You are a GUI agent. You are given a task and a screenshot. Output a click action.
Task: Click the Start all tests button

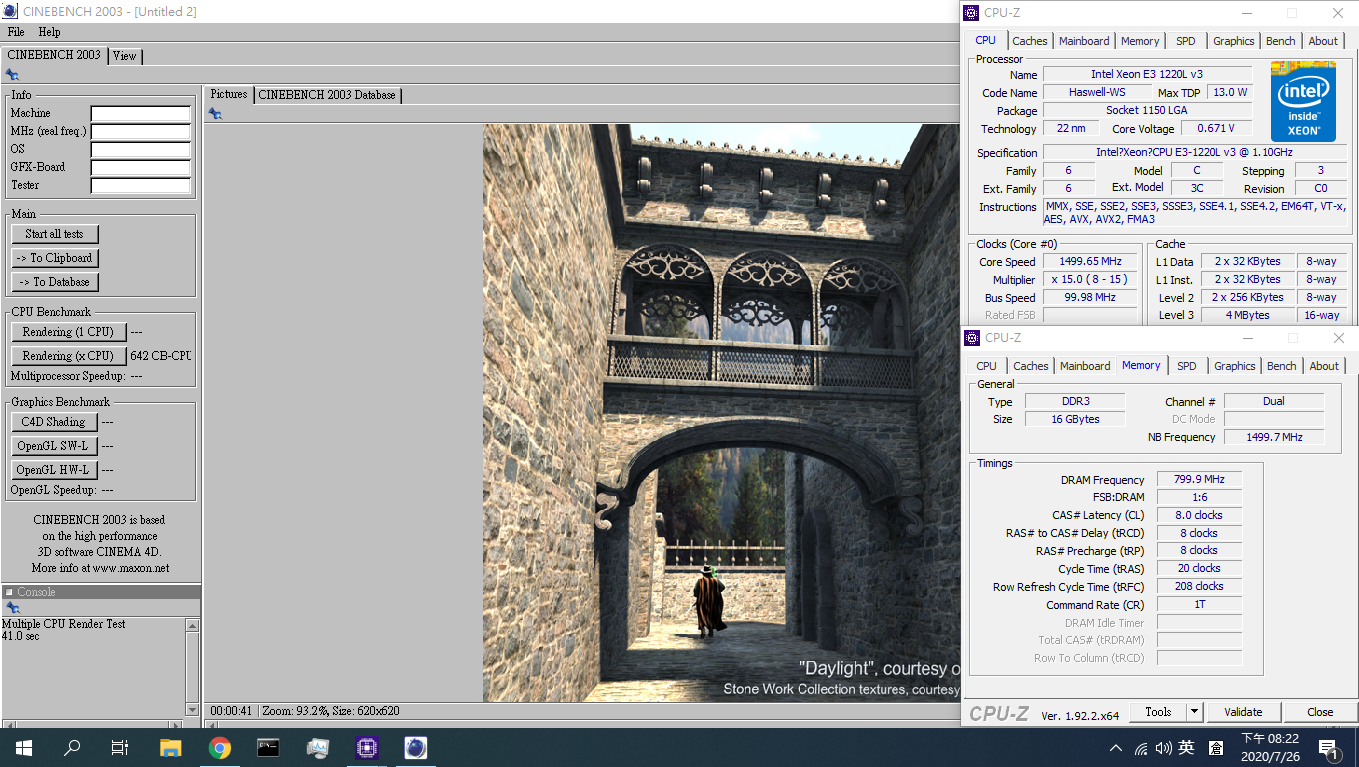point(55,234)
